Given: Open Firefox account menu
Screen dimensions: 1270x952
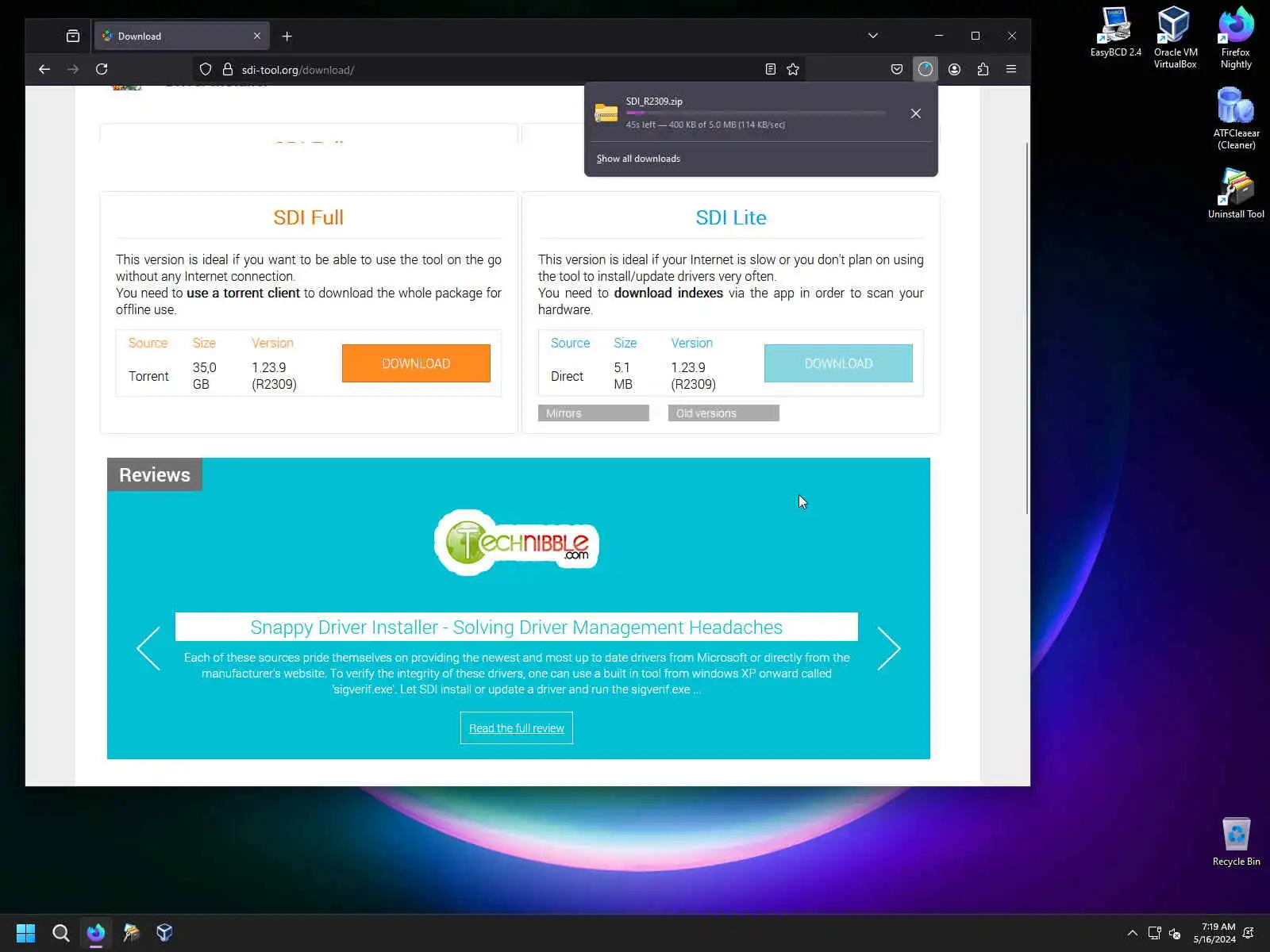Looking at the screenshot, I should [954, 69].
